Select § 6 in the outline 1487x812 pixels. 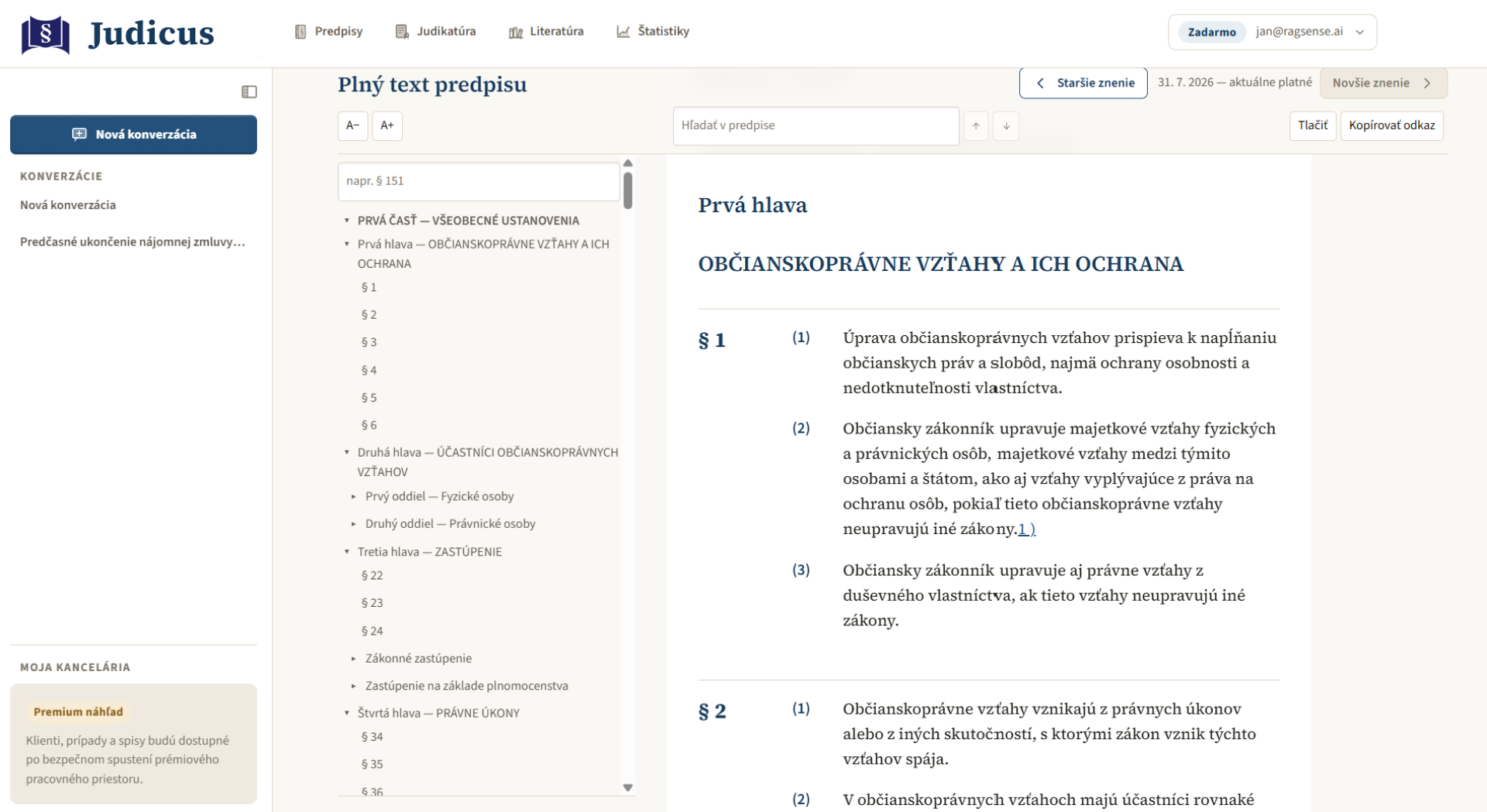click(x=369, y=425)
